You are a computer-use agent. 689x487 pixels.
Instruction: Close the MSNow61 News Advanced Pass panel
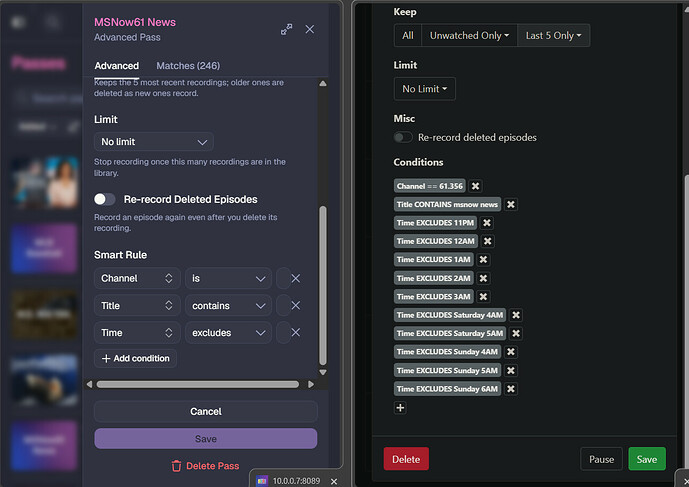(310, 29)
